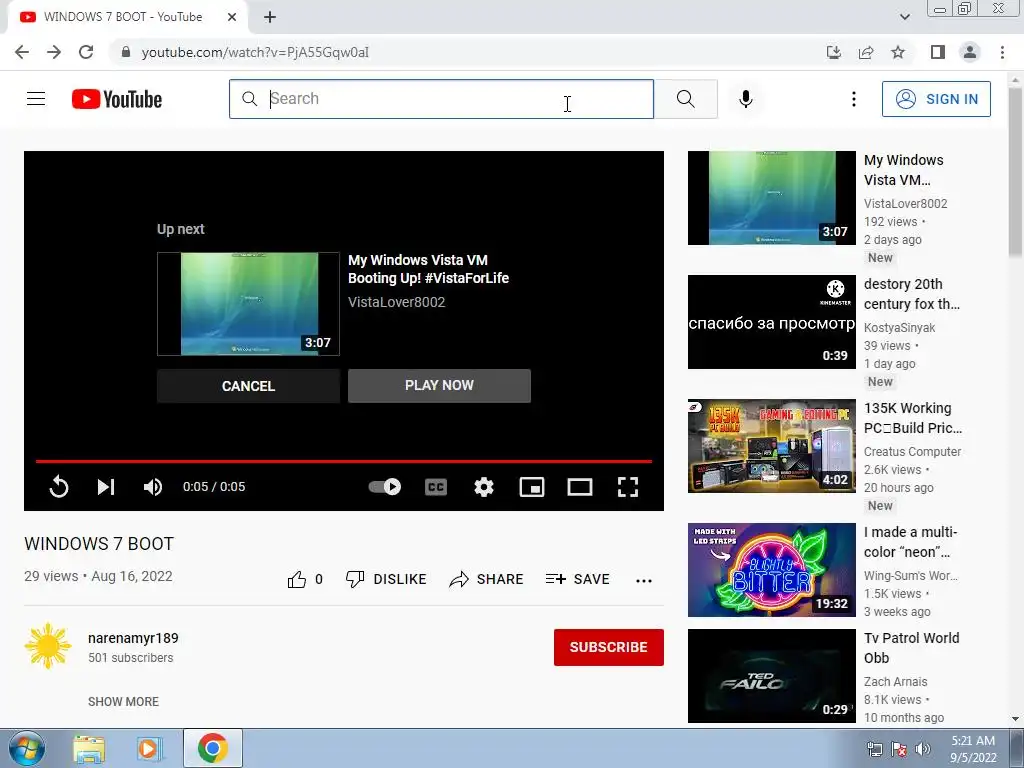Click the magnifier search submit button

click(x=686, y=99)
